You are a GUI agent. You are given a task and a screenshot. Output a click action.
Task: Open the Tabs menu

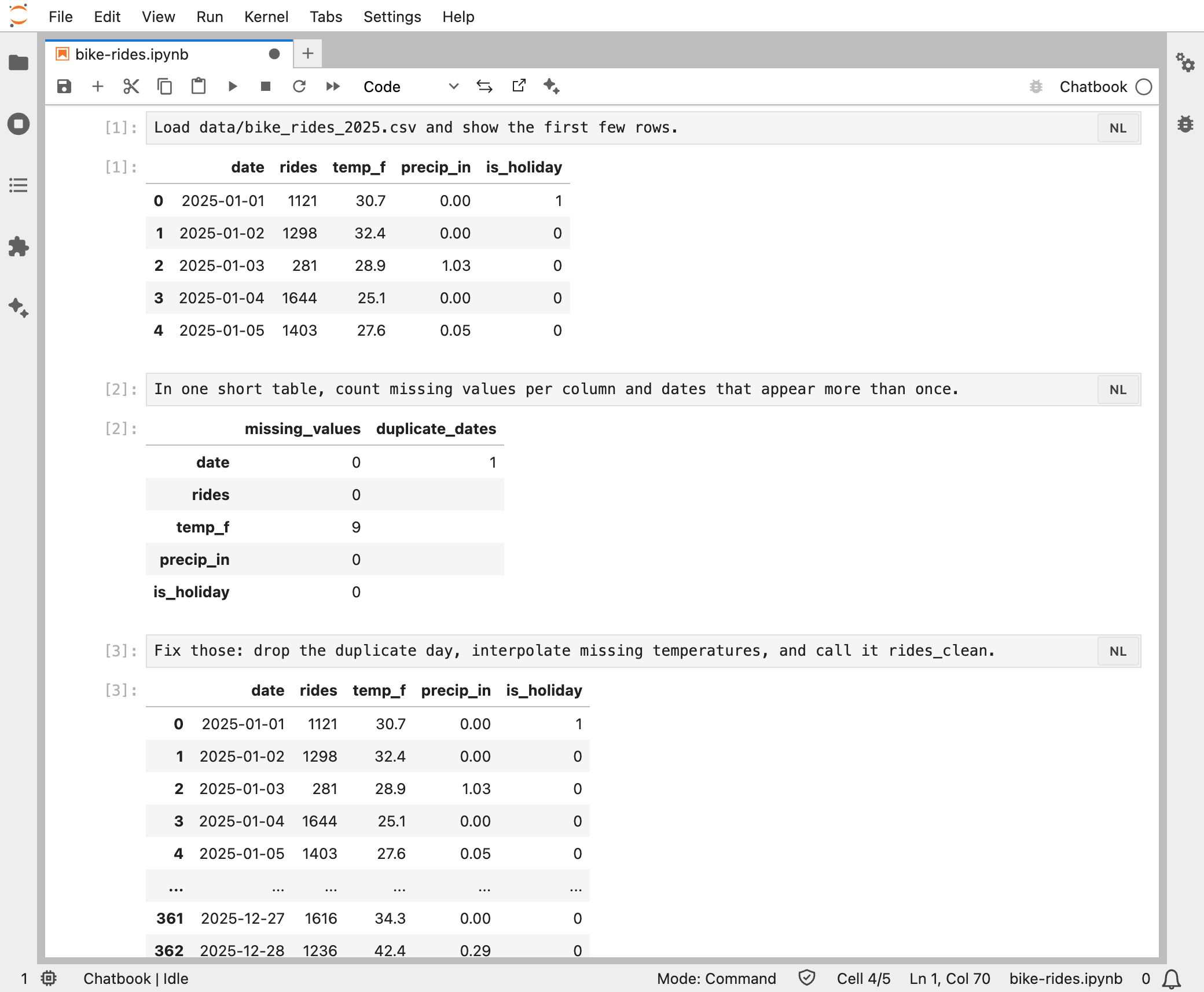tap(326, 17)
